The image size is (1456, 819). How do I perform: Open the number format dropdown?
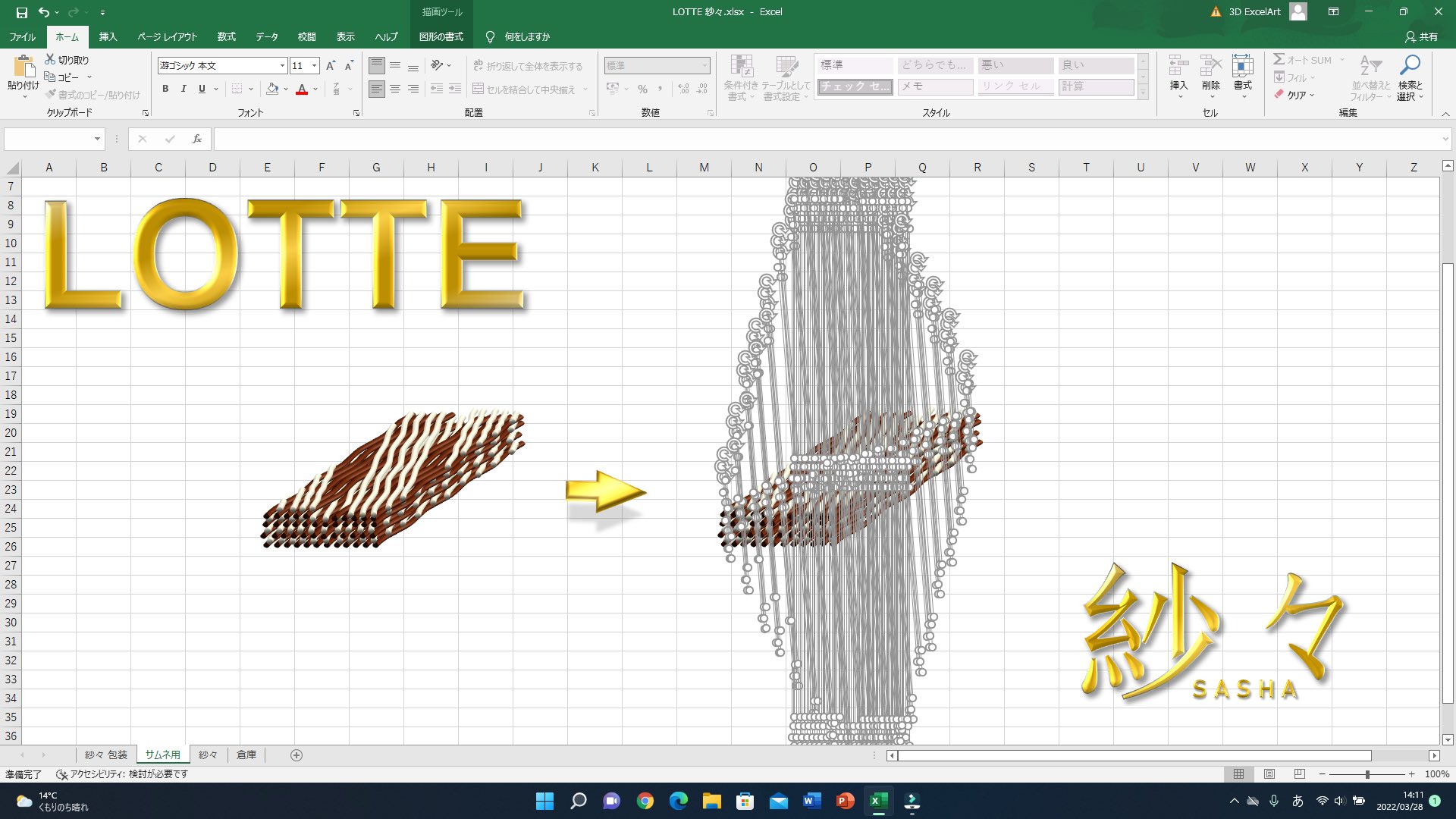click(x=704, y=66)
